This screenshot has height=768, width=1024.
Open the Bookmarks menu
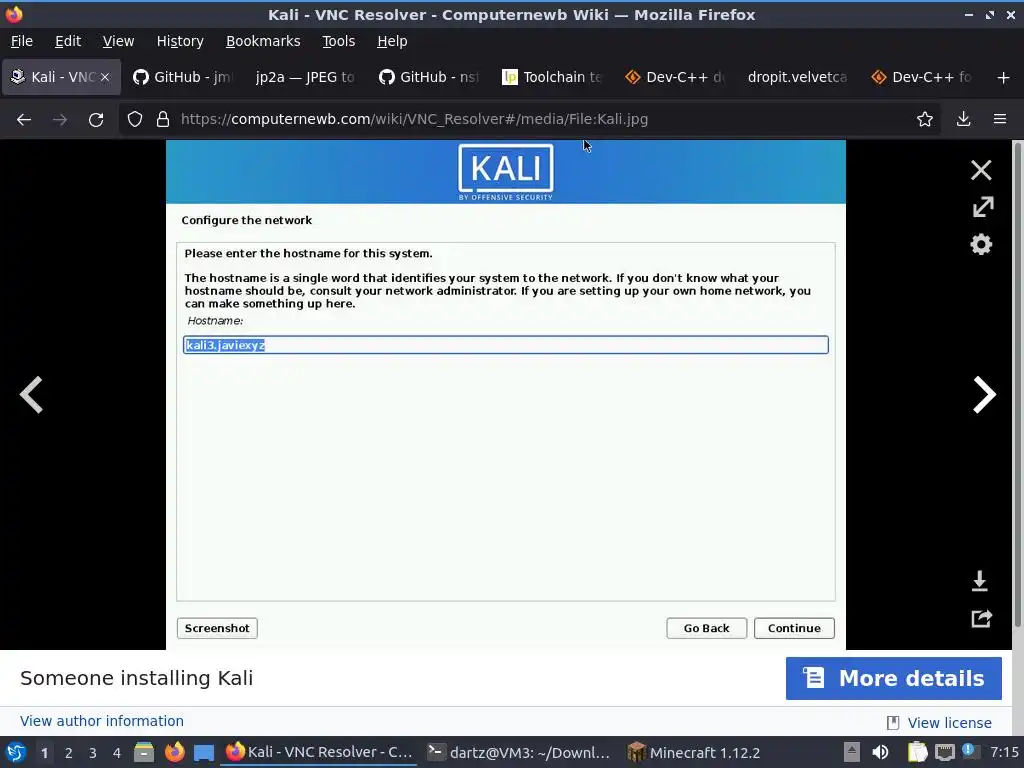click(263, 41)
